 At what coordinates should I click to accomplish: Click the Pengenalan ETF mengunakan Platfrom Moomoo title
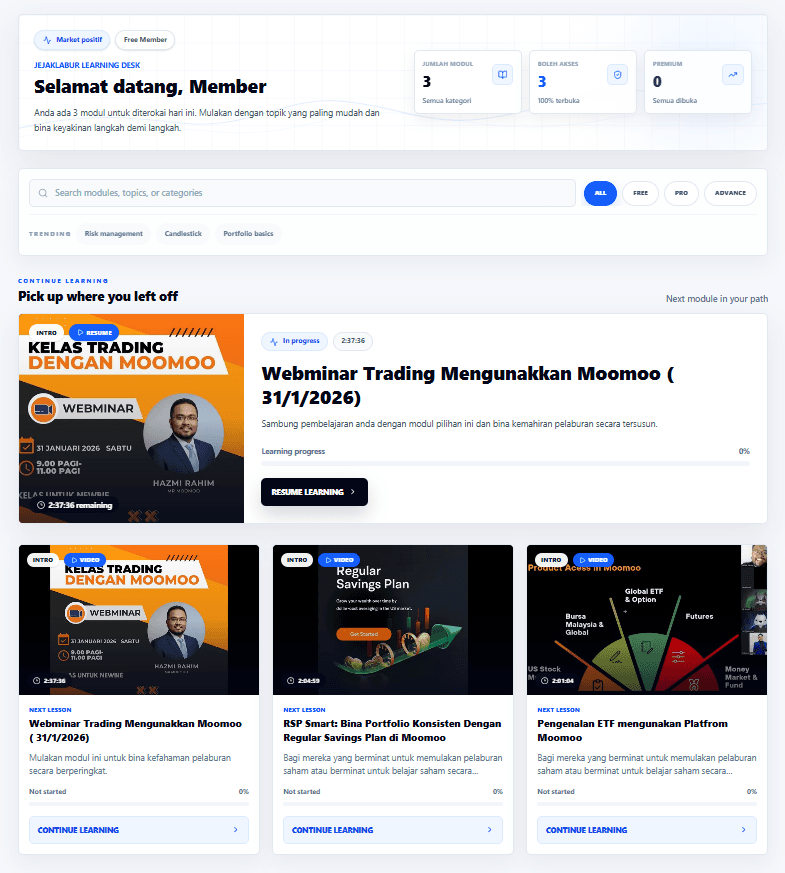[632, 730]
